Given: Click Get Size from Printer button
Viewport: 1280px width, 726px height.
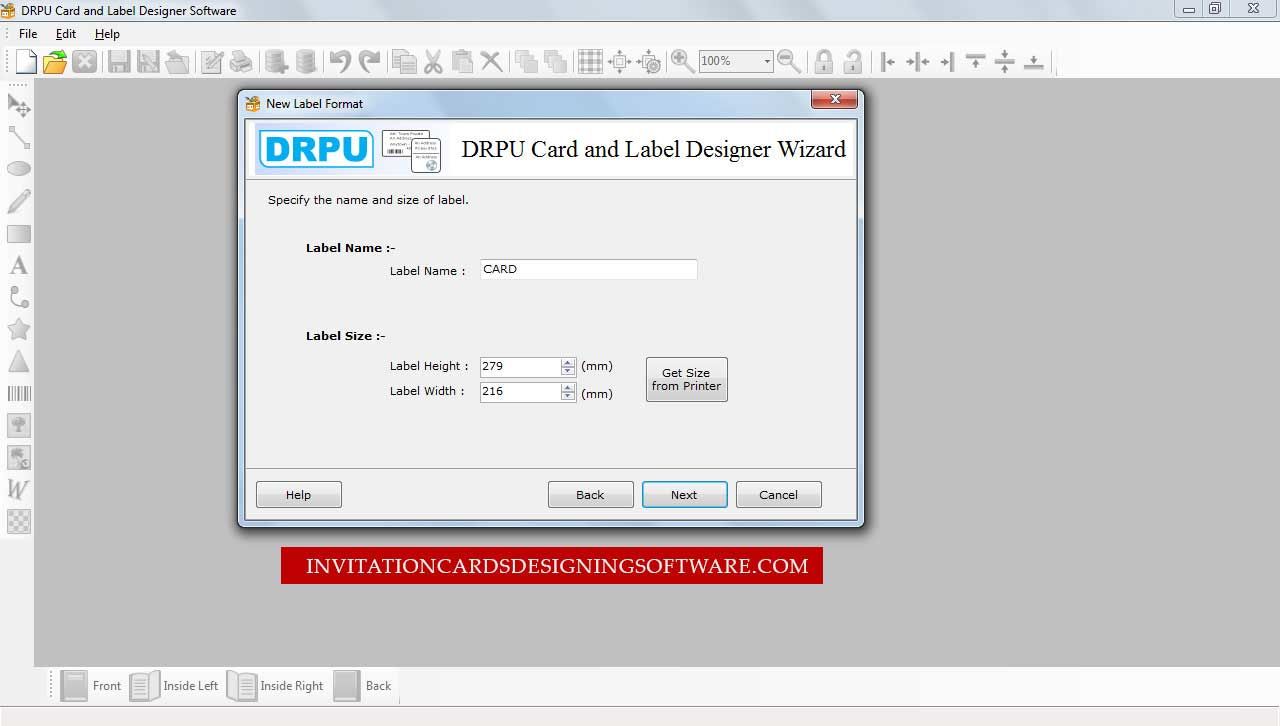Looking at the screenshot, I should coord(686,380).
